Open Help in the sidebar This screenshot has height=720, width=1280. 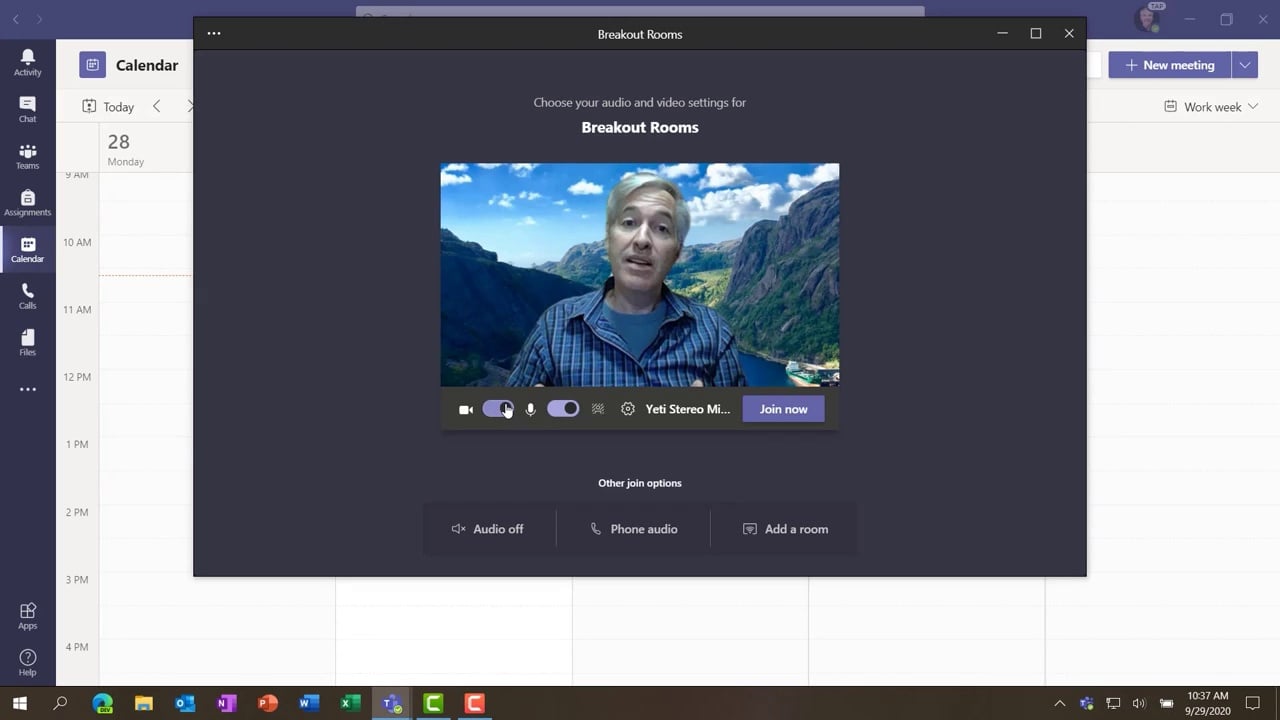(27, 662)
